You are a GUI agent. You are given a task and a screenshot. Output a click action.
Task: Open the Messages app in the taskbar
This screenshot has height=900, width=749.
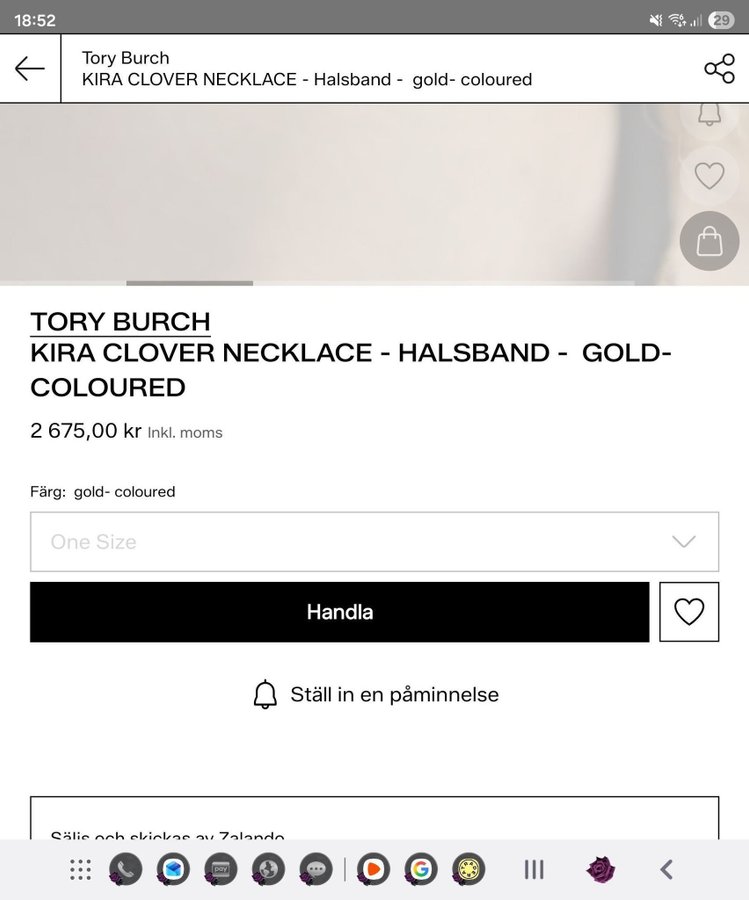[316, 870]
